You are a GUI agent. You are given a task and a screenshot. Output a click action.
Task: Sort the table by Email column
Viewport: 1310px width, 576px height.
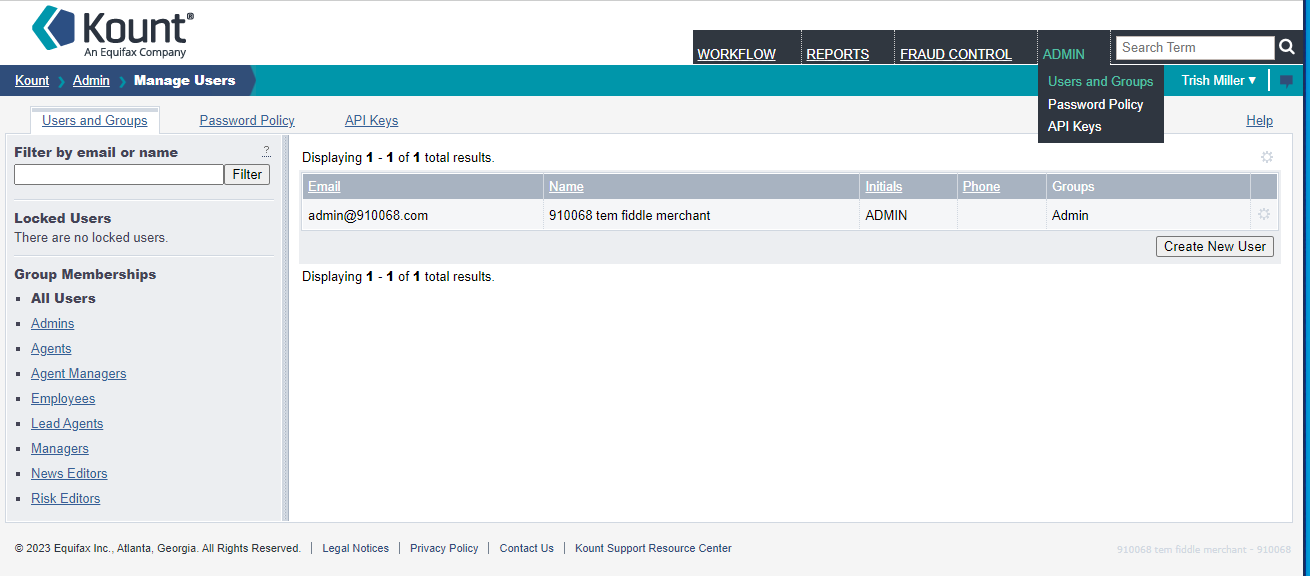[324, 186]
